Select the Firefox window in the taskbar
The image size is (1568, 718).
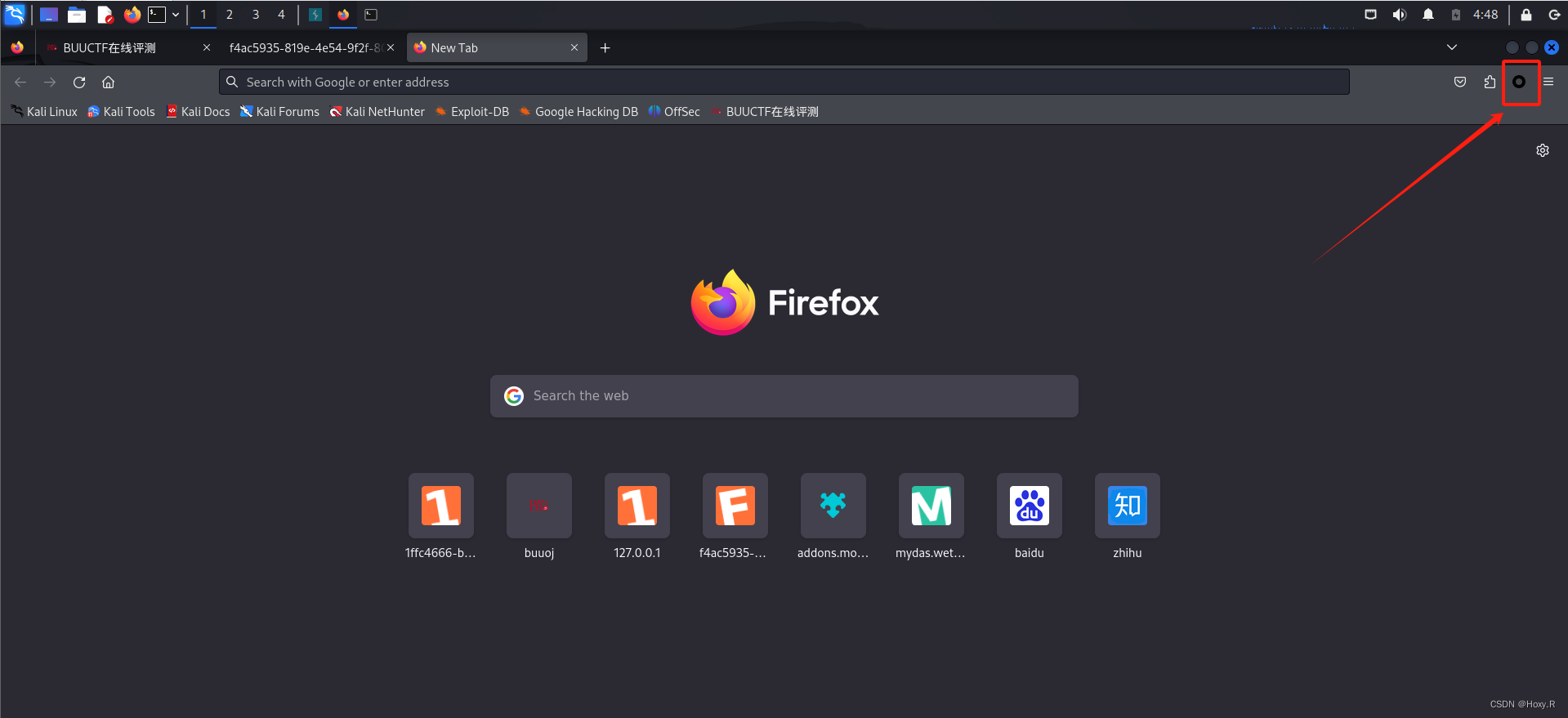(343, 15)
